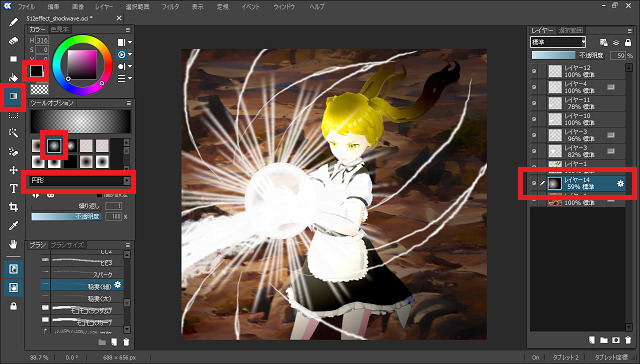Screen dimensions: 640x364
Task: Open layers panel options menu icon
Action: (629, 31)
